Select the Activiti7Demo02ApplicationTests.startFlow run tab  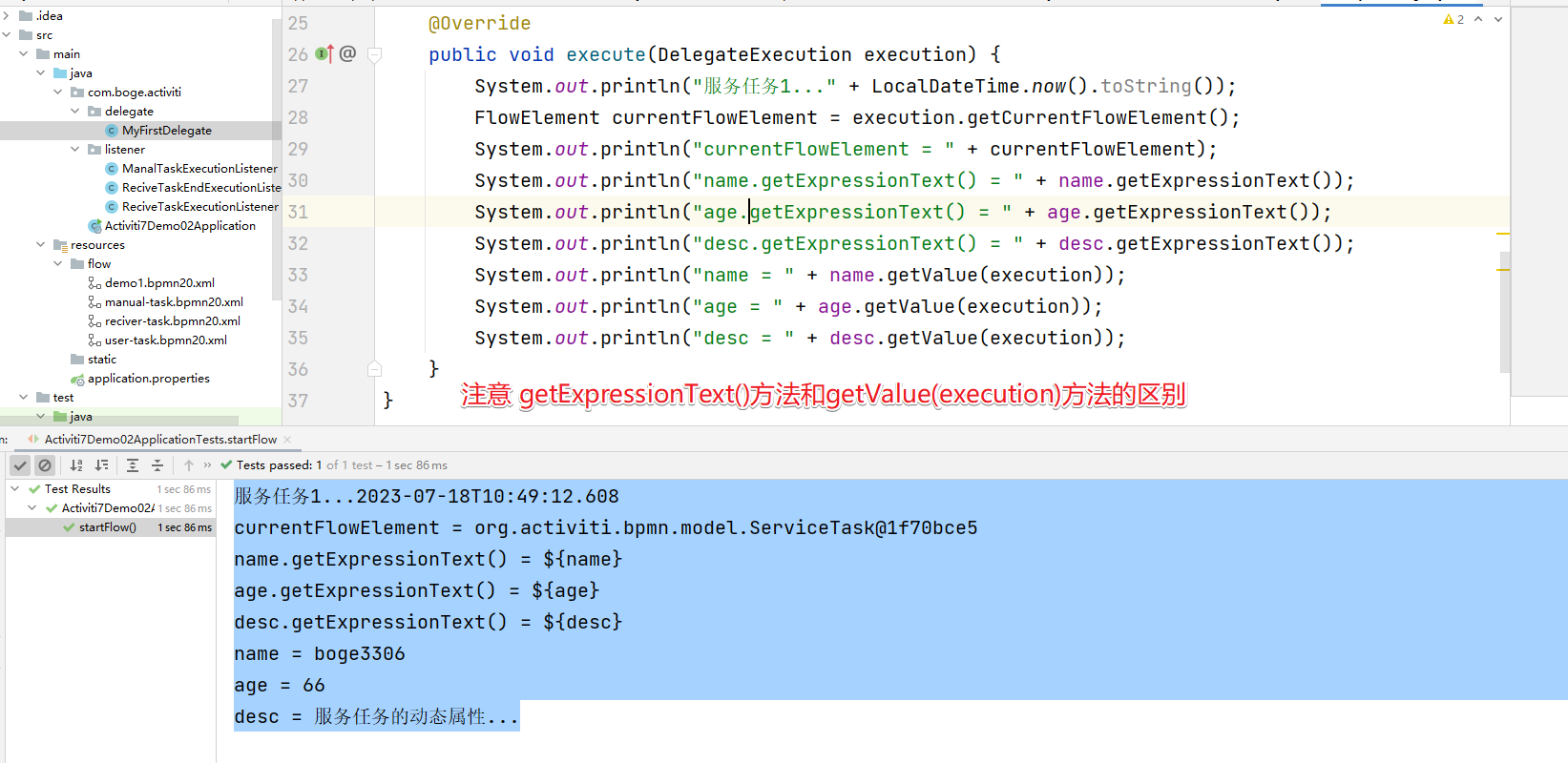pos(160,440)
